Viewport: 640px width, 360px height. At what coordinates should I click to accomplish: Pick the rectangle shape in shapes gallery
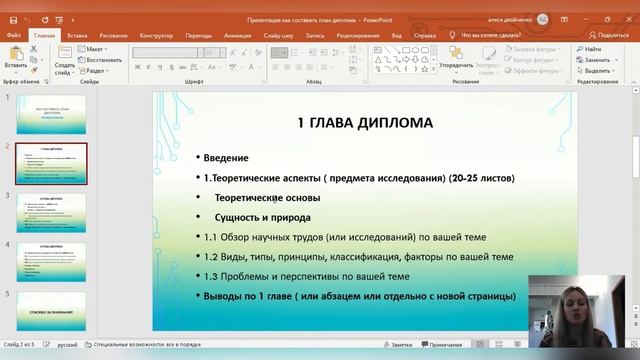click(x=406, y=50)
